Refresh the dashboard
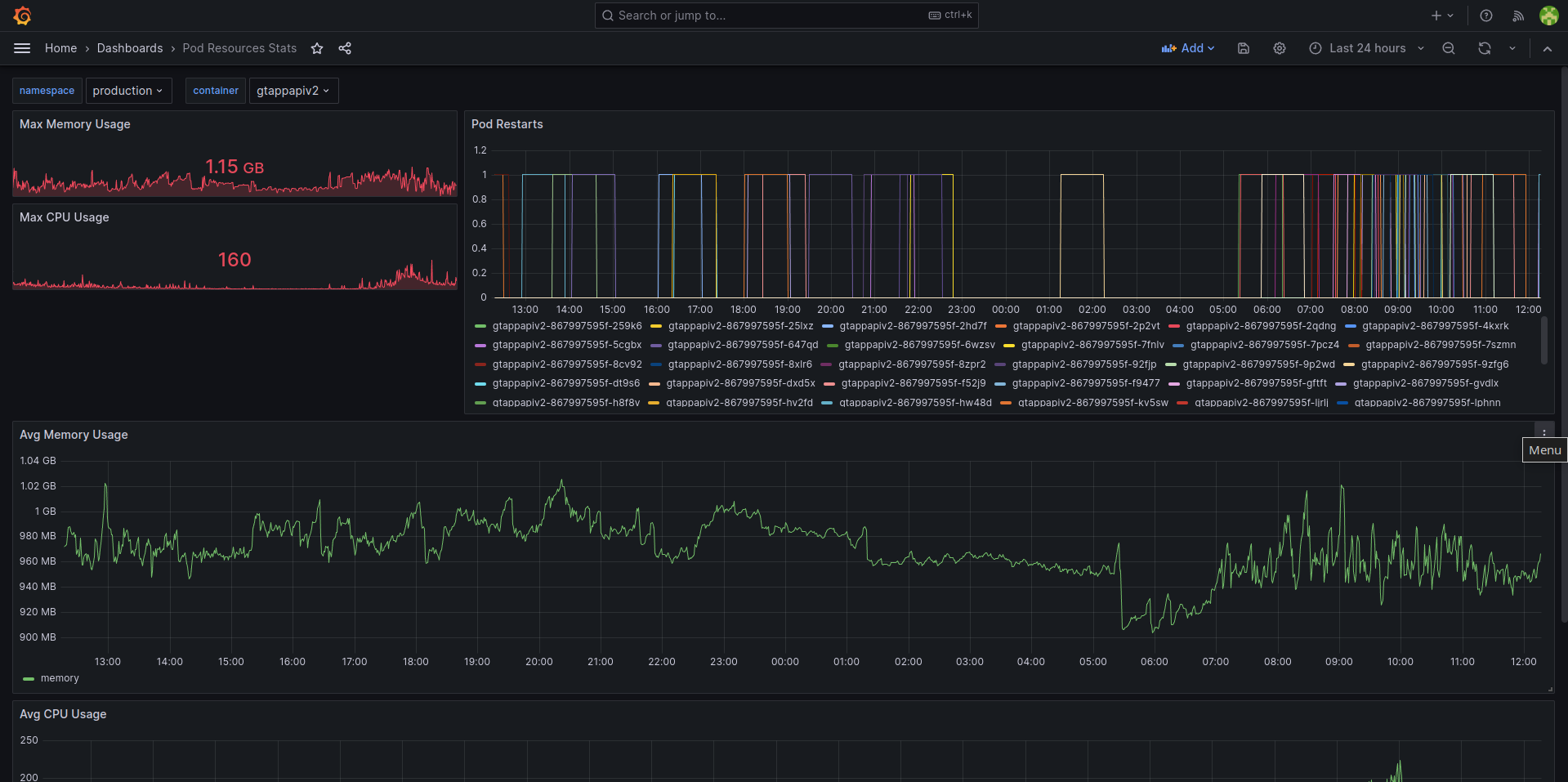The image size is (1568, 782). pyautogui.click(x=1485, y=48)
